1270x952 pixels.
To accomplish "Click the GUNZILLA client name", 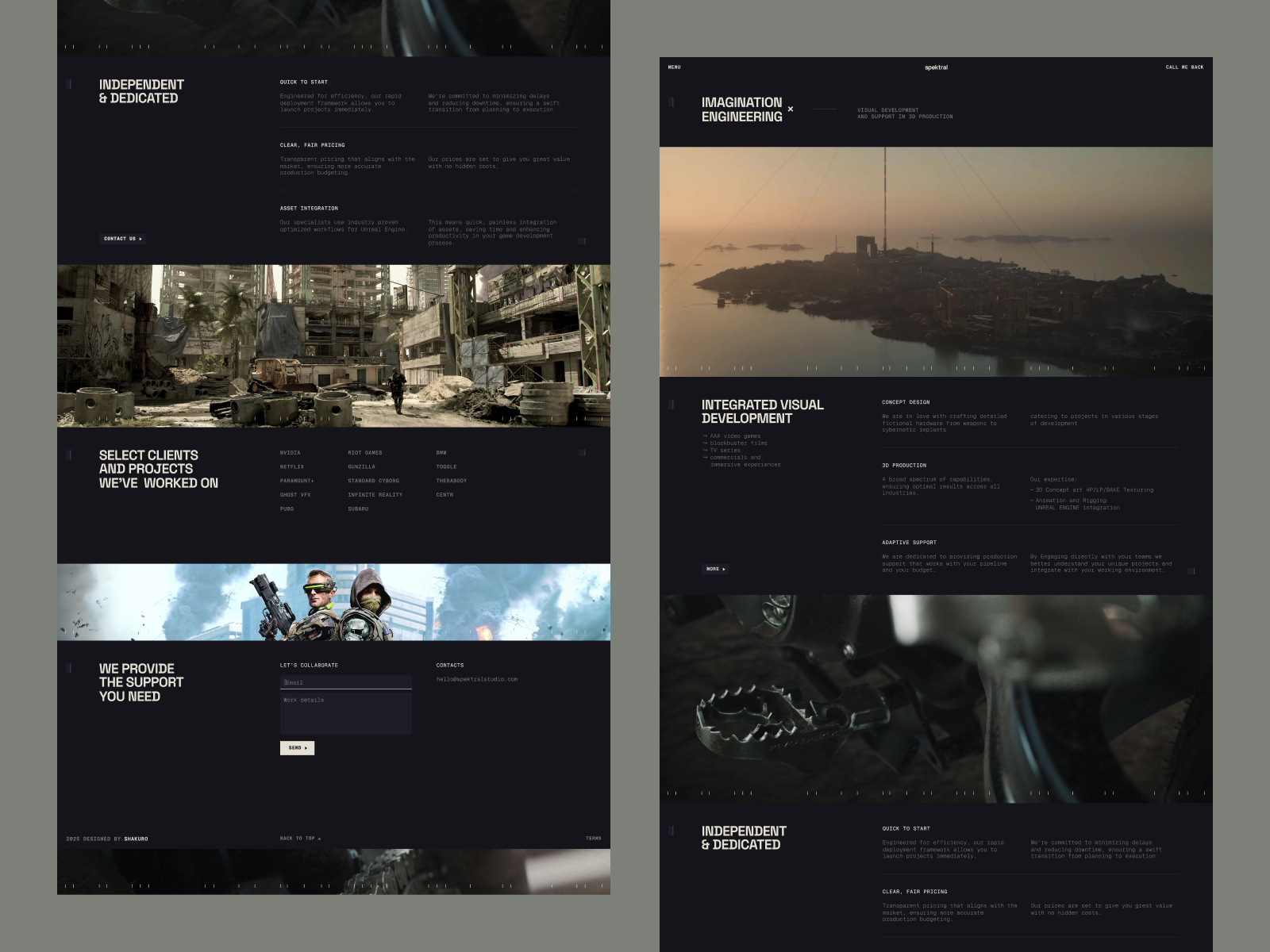I will pos(361,467).
